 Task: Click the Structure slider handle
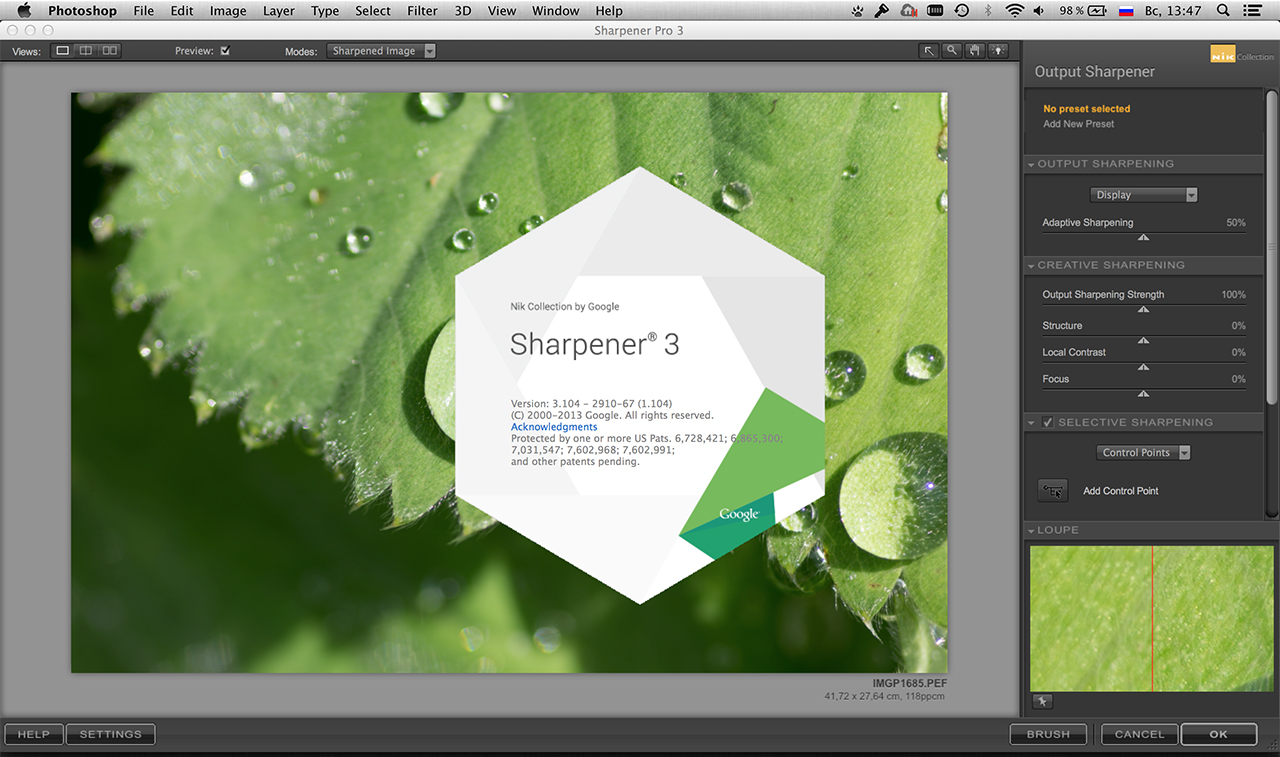click(x=1143, y=340)
